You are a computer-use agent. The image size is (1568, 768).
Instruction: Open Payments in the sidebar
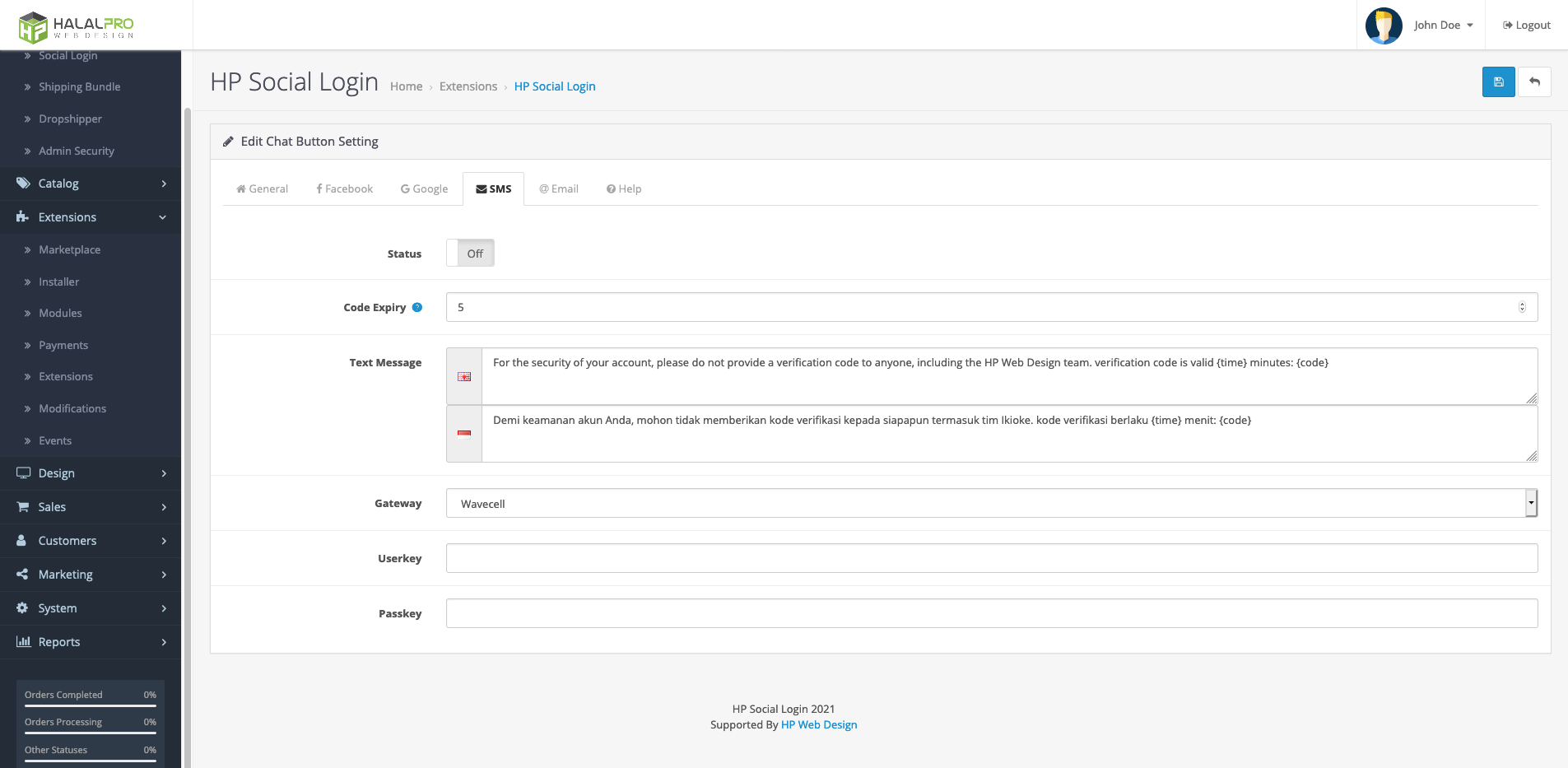pyautogui.click(x=63, y=346)
